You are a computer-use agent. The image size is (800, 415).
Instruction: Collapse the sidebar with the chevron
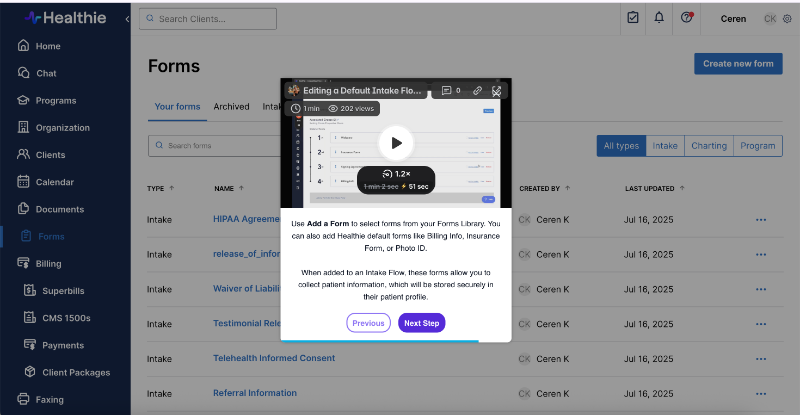point(127,19)
